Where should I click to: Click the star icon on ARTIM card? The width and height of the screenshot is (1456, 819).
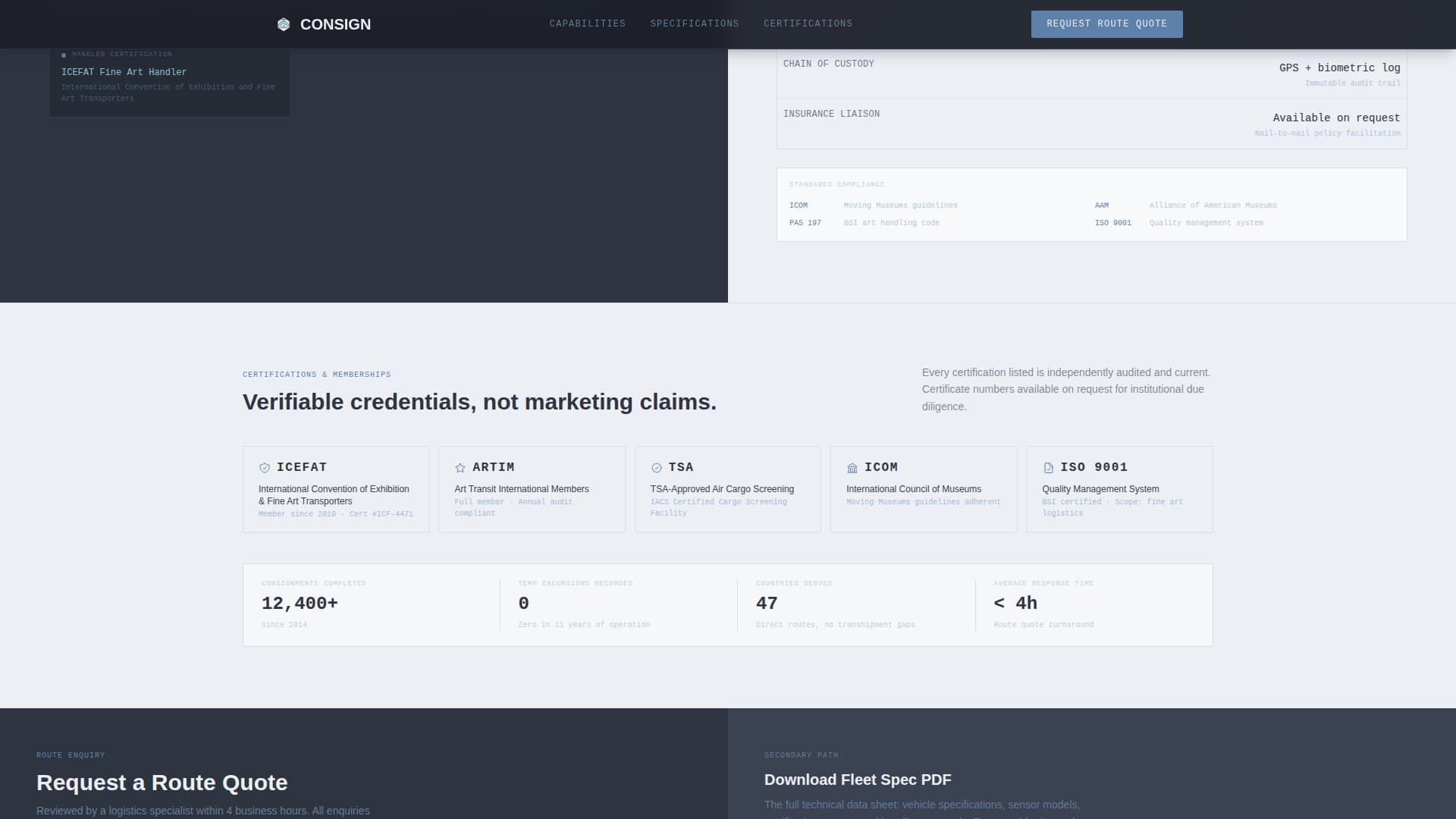click(x=460, y=468)
